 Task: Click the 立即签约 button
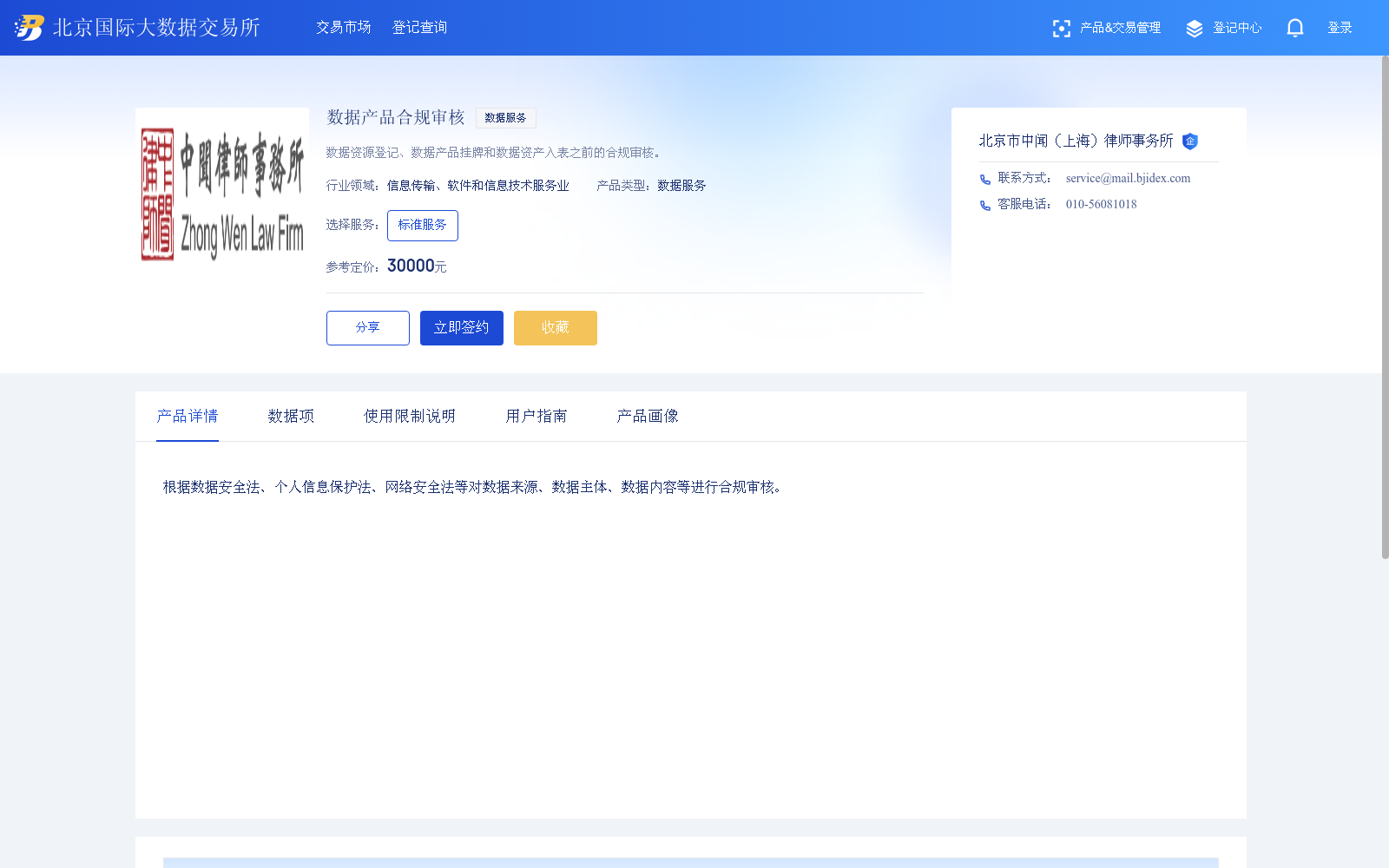462,328
